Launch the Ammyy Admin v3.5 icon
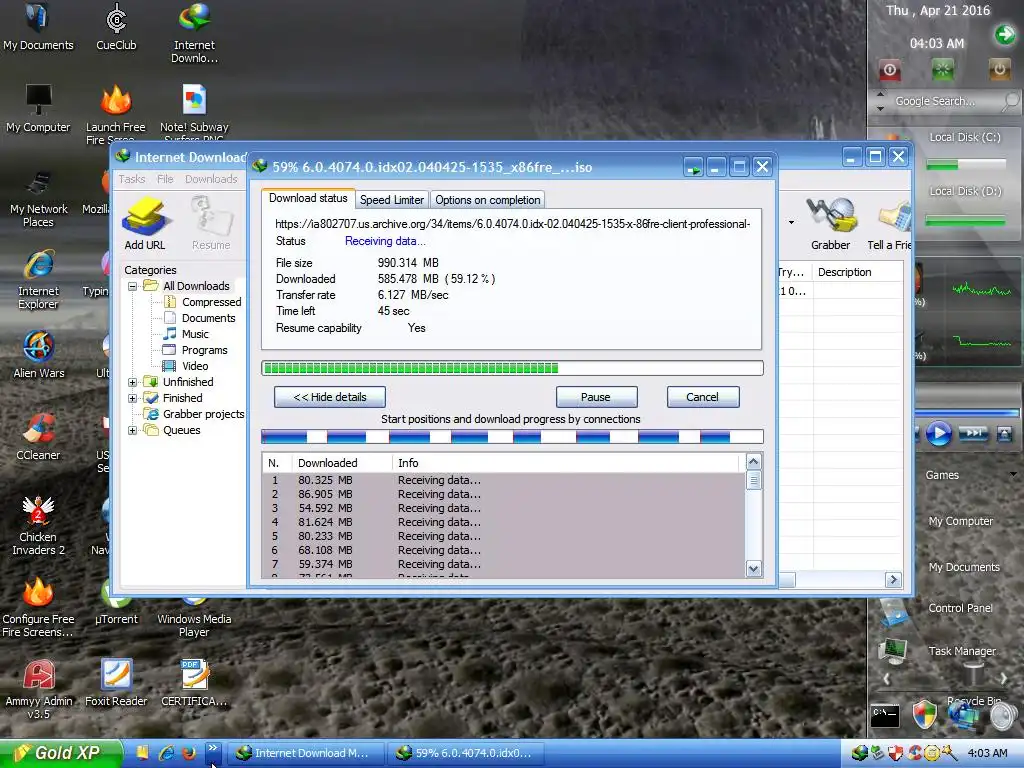Screen dimensions: 1024x768 (x=39, y=690)
